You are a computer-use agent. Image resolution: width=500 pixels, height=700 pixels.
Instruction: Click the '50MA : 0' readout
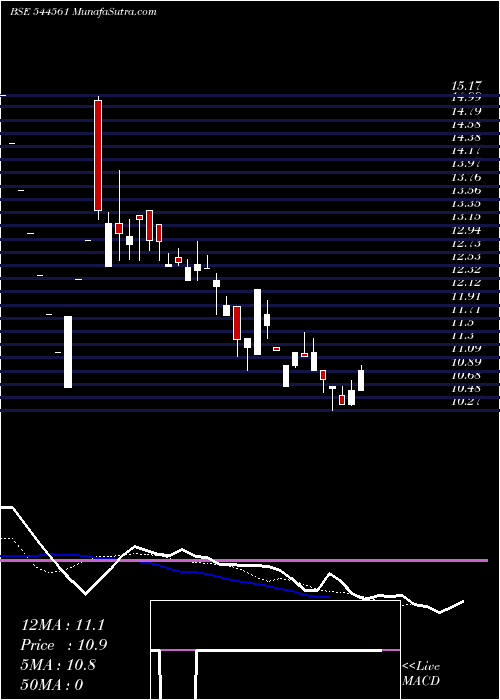click(52, 685)
